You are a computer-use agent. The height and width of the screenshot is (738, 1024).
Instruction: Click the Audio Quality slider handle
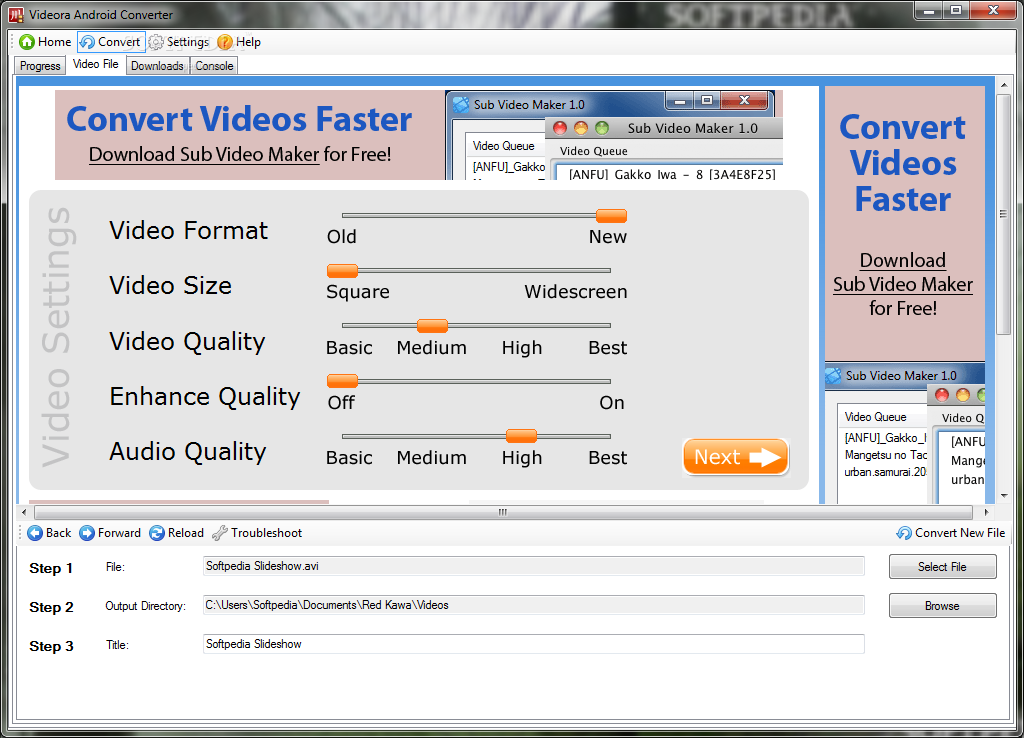coord(521,436)
